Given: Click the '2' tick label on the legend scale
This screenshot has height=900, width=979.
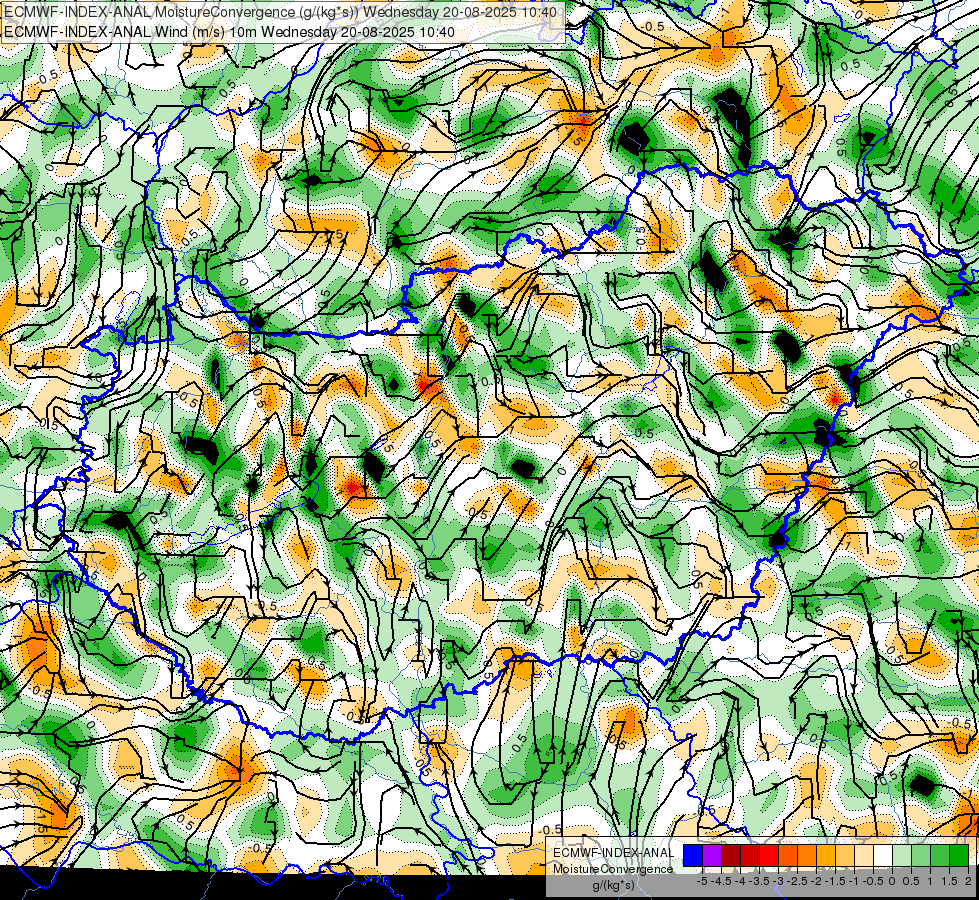Looking at the screenshot, I should (x=968, y=881).
